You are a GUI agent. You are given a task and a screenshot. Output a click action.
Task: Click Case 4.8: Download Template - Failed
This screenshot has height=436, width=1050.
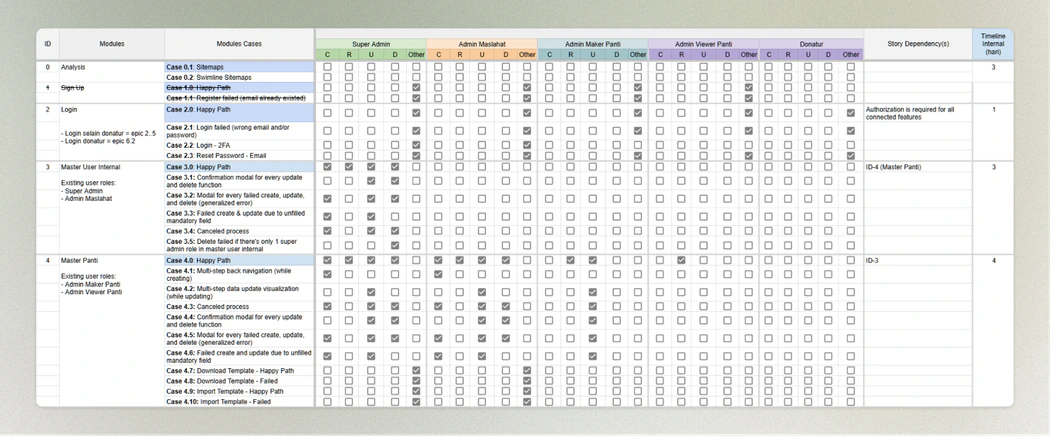pyautogui.click(x=239, y=381)
